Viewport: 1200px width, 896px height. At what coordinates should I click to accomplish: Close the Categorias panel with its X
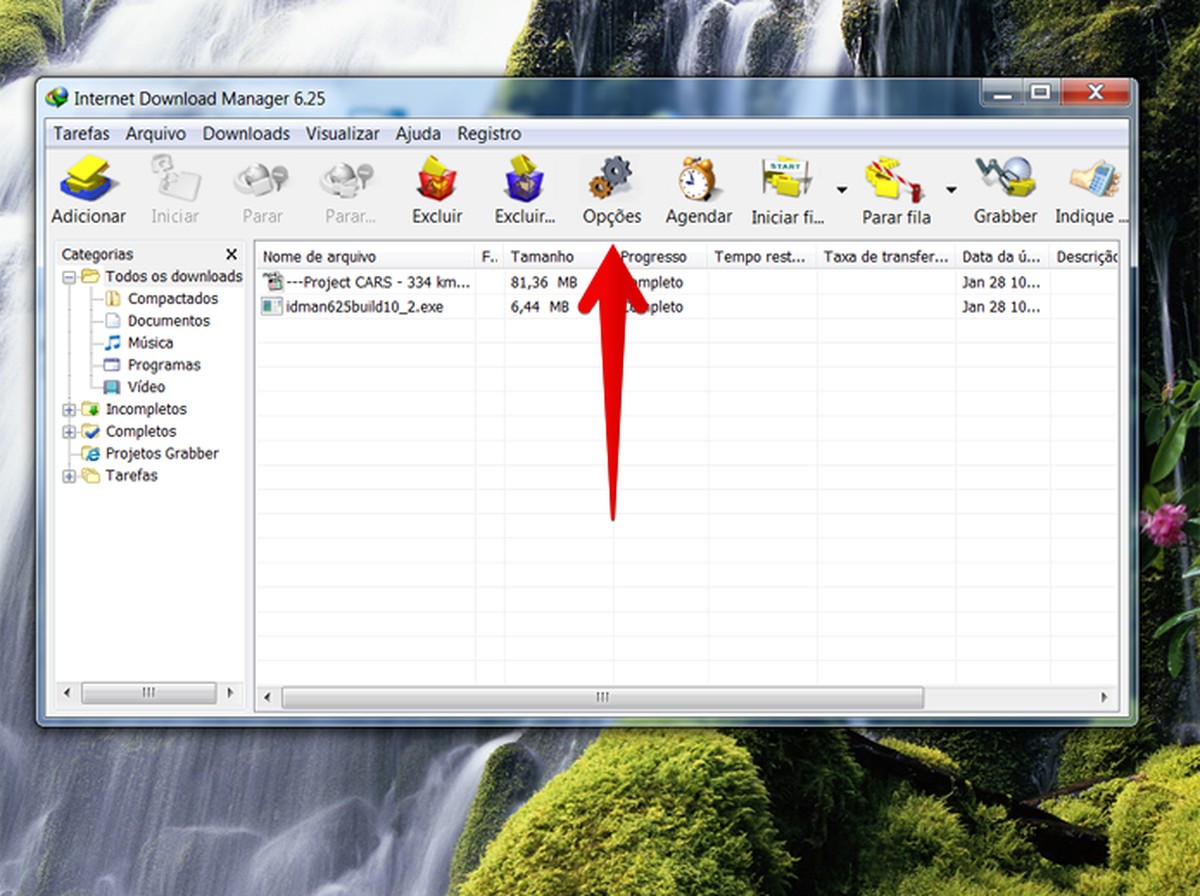click(231, 254)
